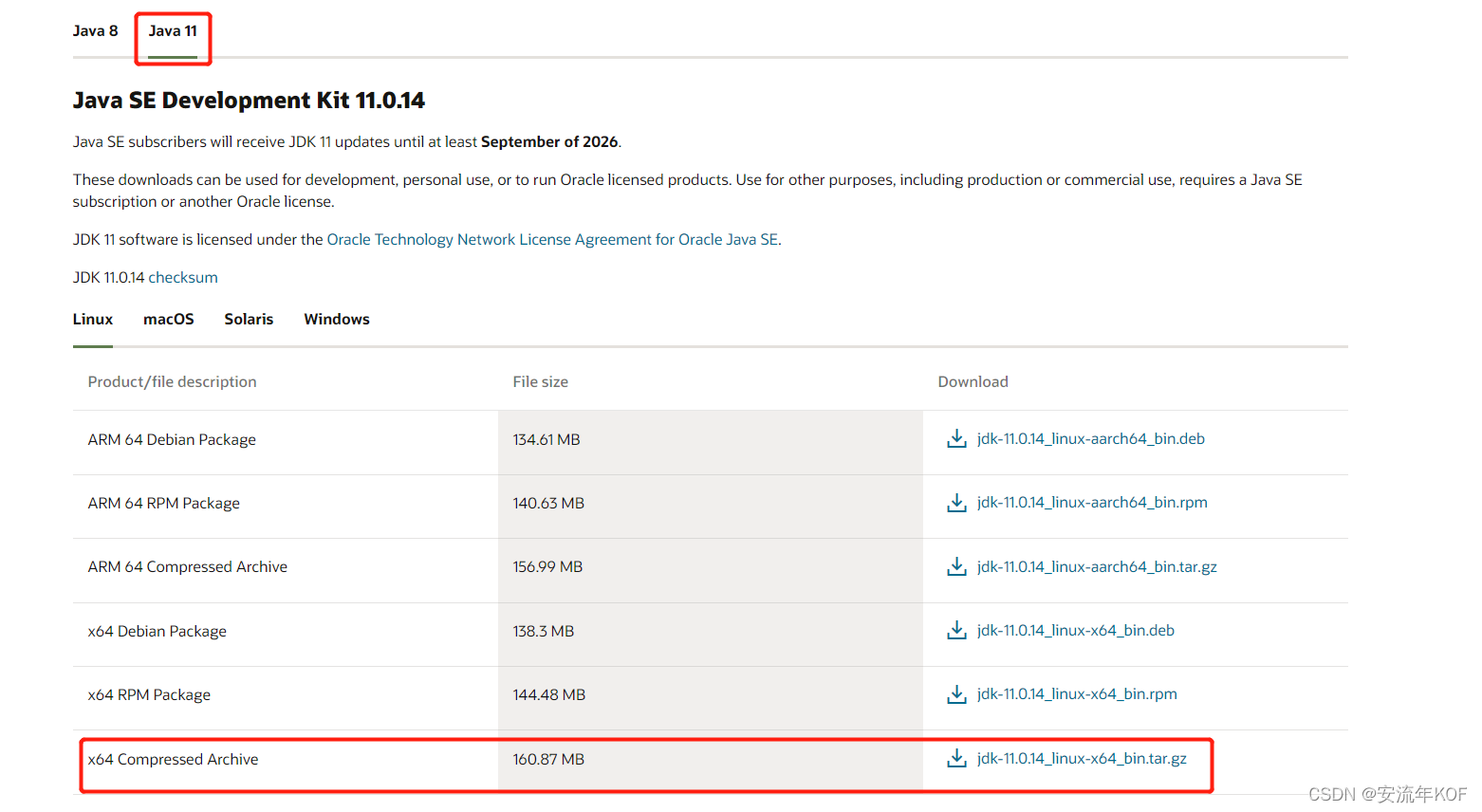The height and width of the screenshot is (812, 1482).
Task: Download jdk-11.0.14_linux-aarch64_bin.deb file link
Action: (1091, 438)
